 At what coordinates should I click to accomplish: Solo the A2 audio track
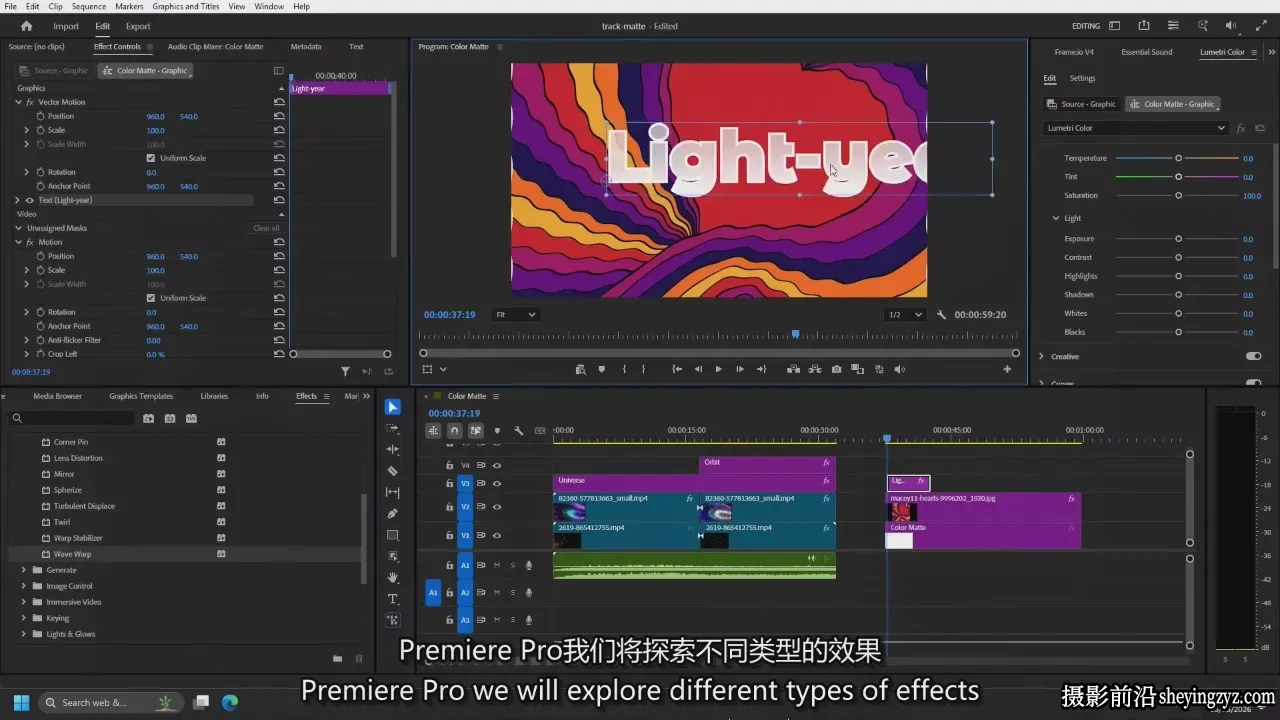click(513, 593)
